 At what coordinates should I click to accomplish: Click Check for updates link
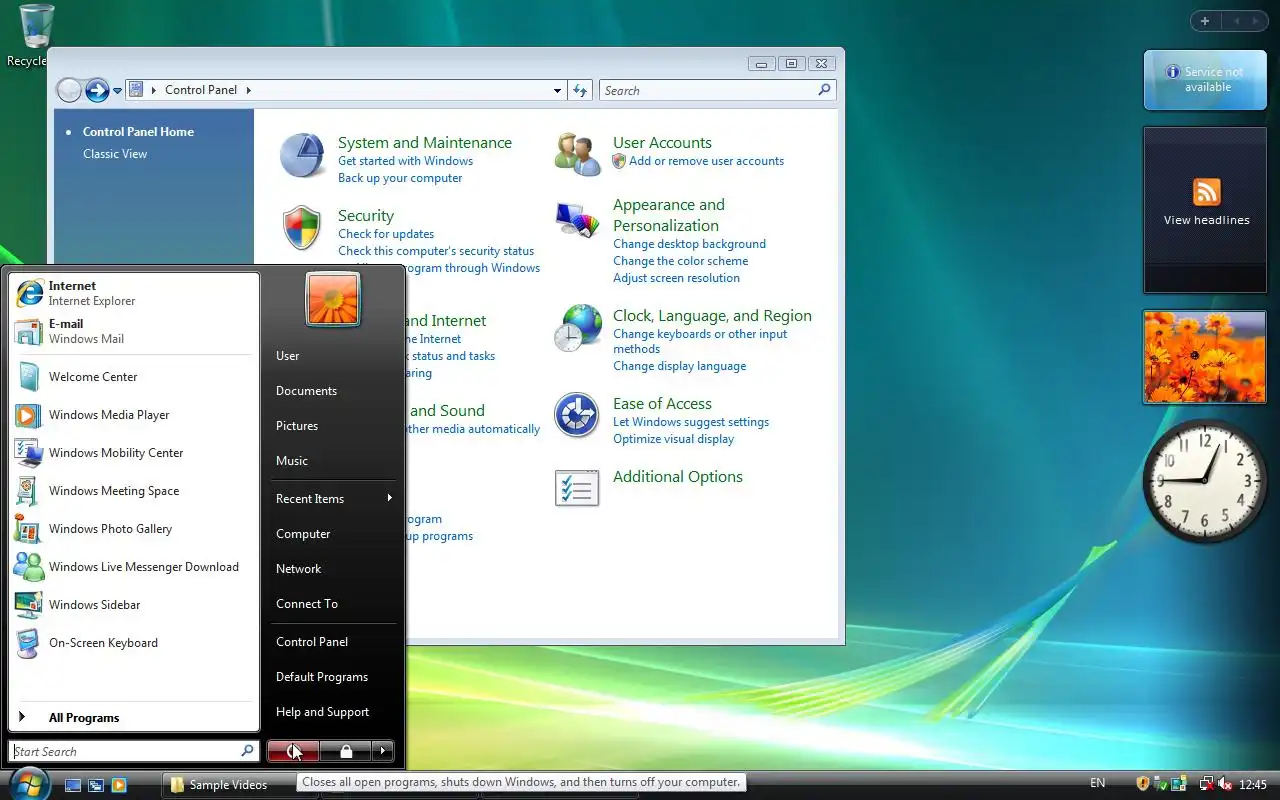click(x=386, y=234)
